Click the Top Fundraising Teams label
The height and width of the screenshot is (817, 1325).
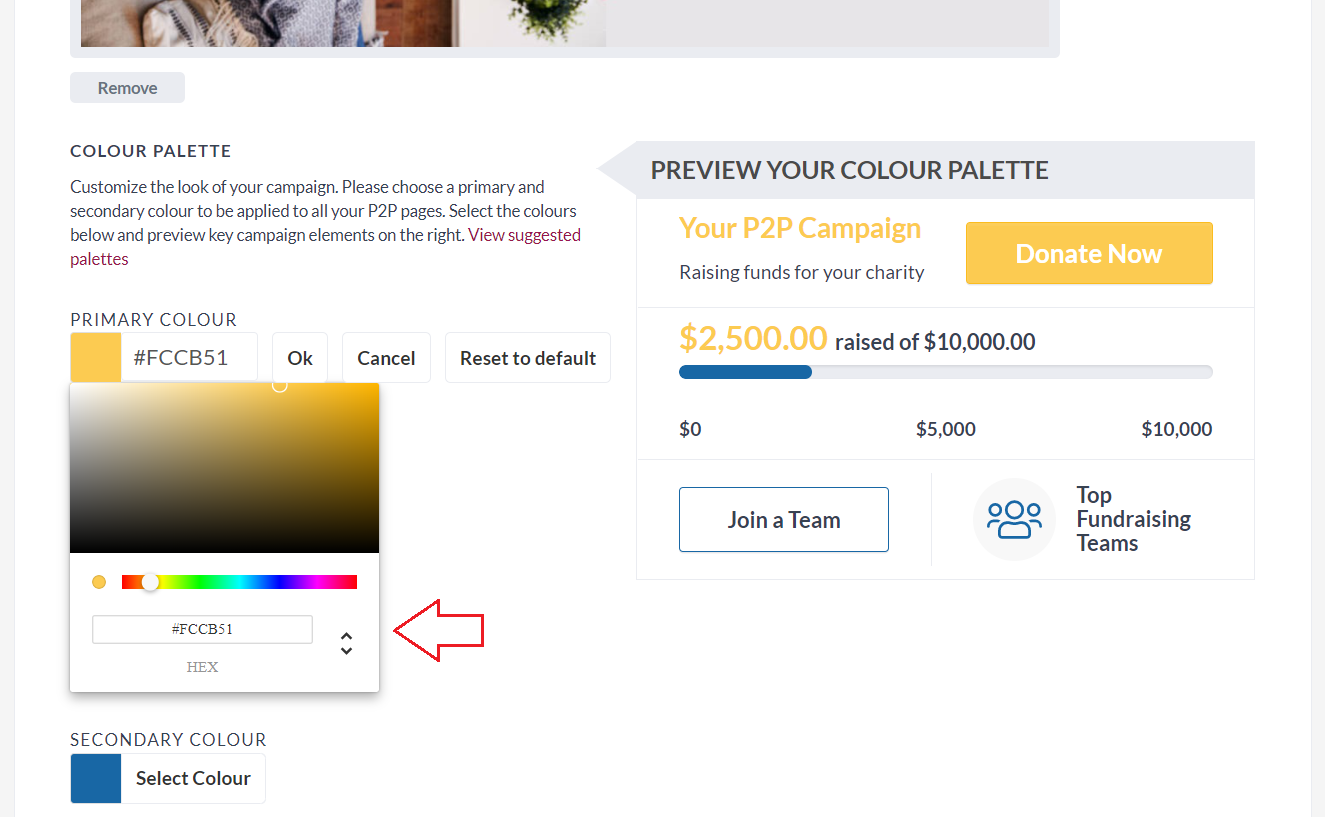[x=1134, y=519]
